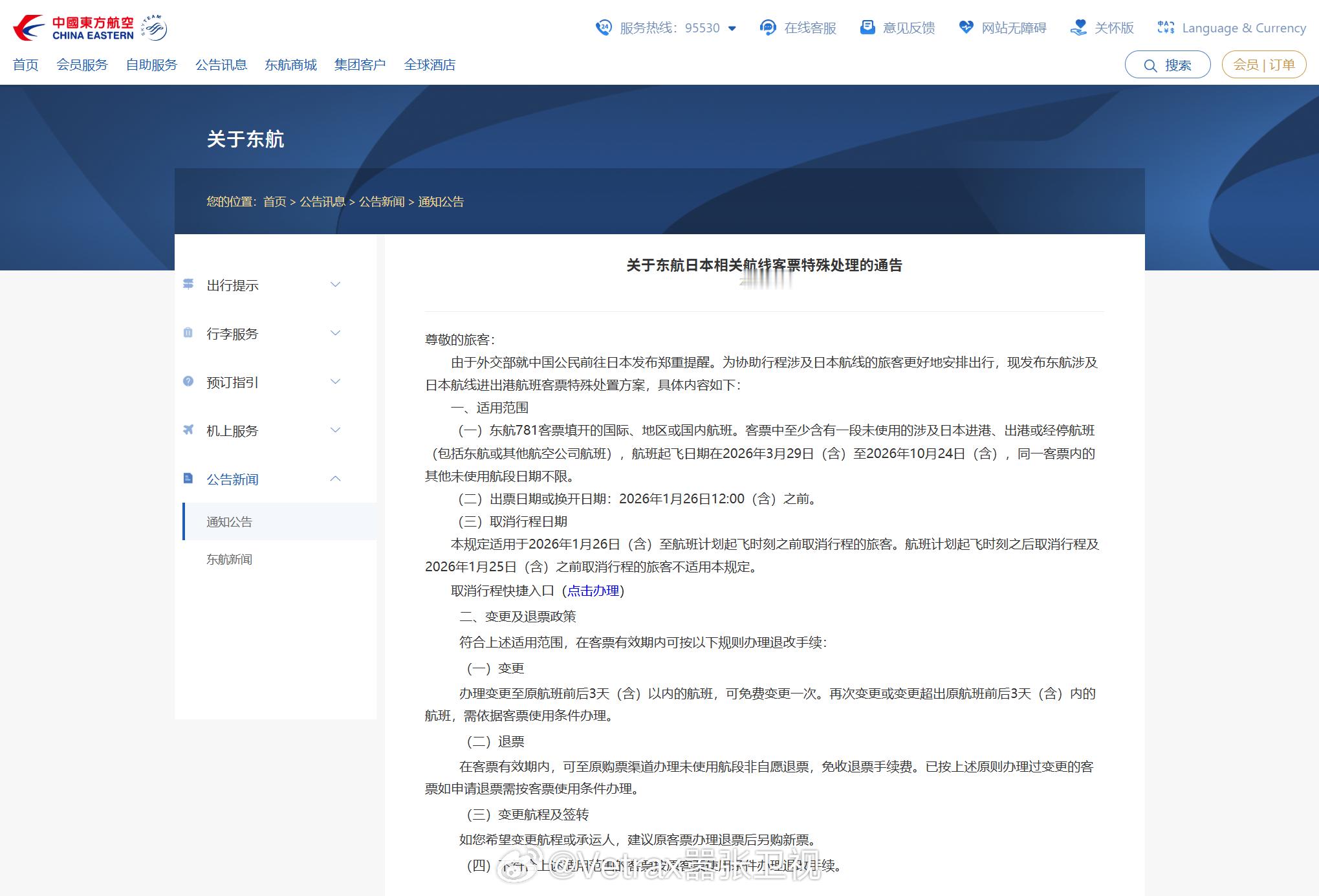
Task: Click the China Eastern logo
Action: 73,28
